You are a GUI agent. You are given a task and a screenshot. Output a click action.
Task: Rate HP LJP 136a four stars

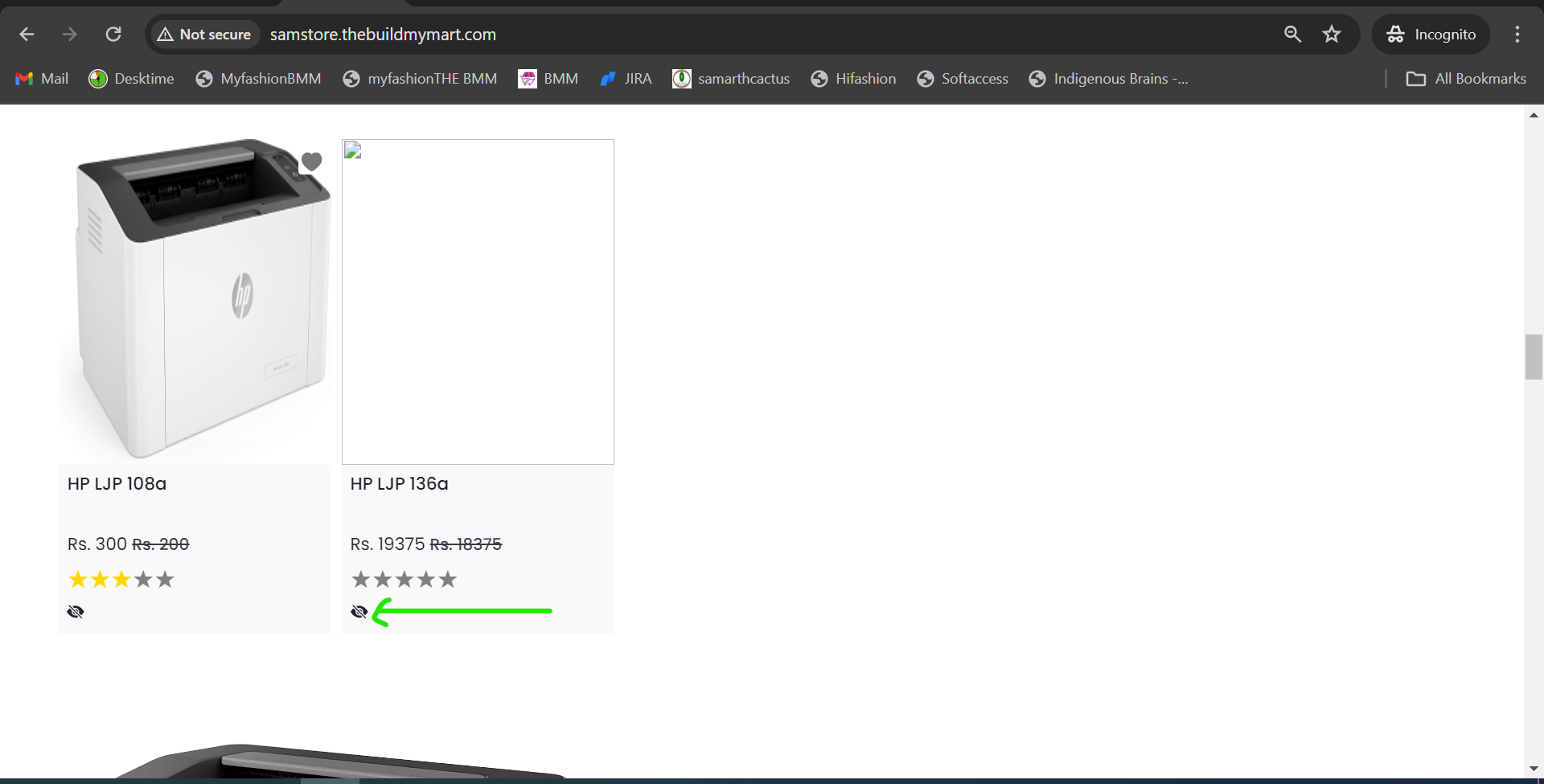click(426, 579)
